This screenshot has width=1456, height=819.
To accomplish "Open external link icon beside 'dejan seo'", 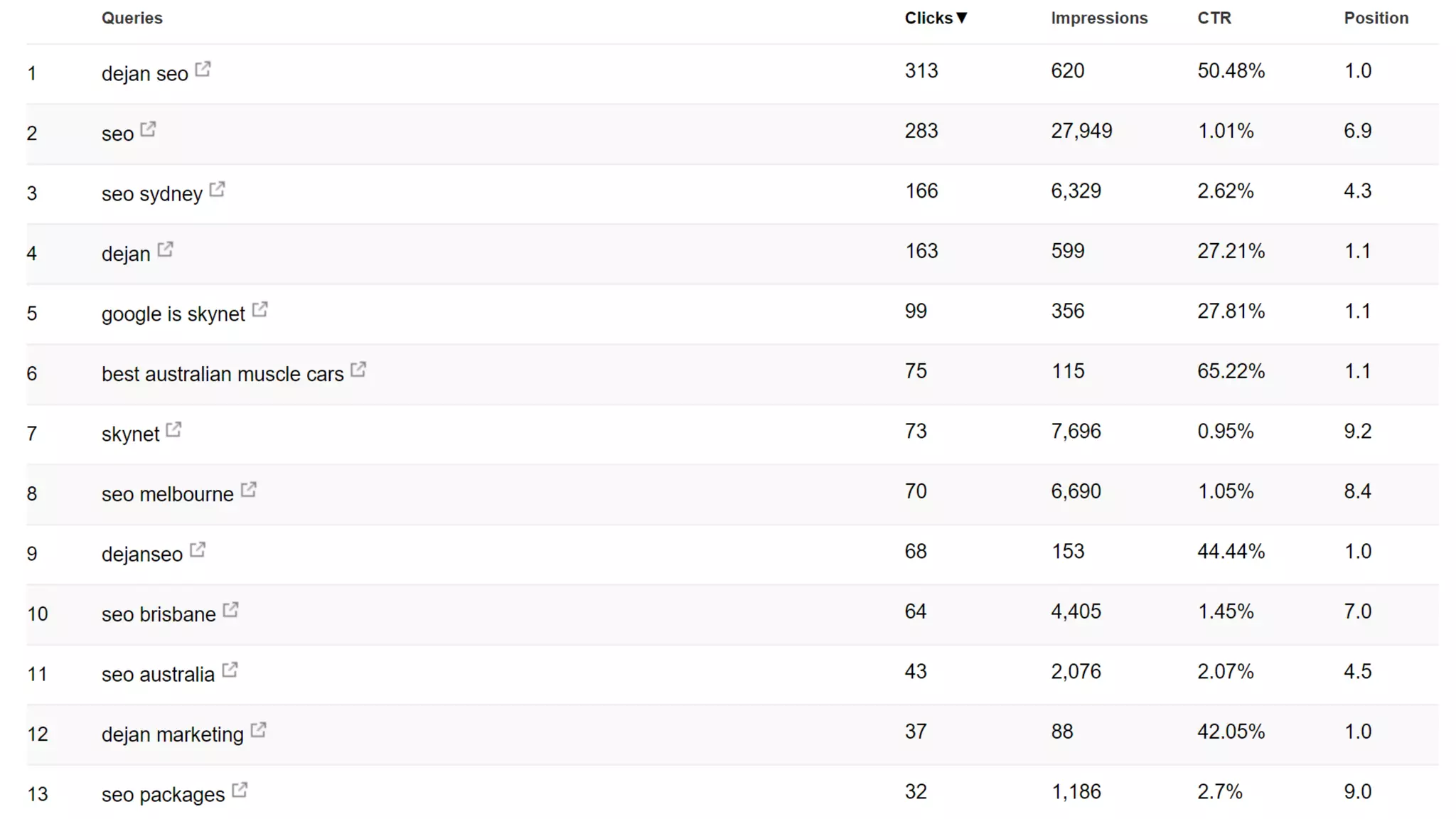I will coord(203,69).
